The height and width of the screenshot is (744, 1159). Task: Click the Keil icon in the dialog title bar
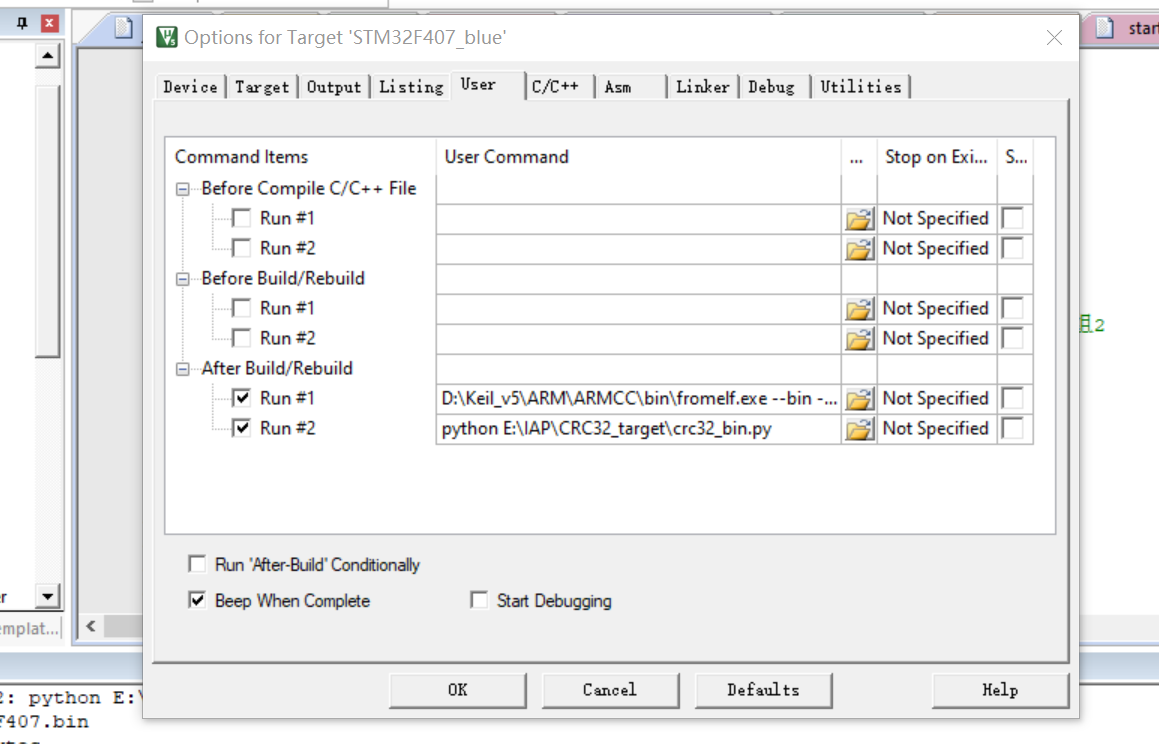(x=167, y=38)
